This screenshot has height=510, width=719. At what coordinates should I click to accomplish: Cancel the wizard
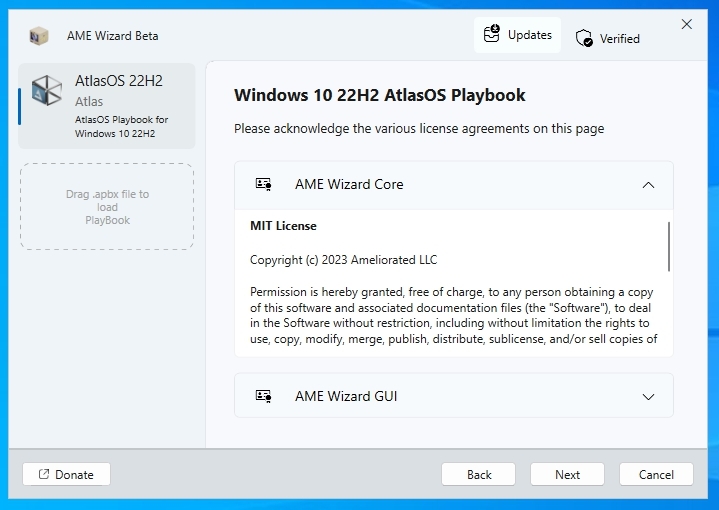(x=656, y=474)
